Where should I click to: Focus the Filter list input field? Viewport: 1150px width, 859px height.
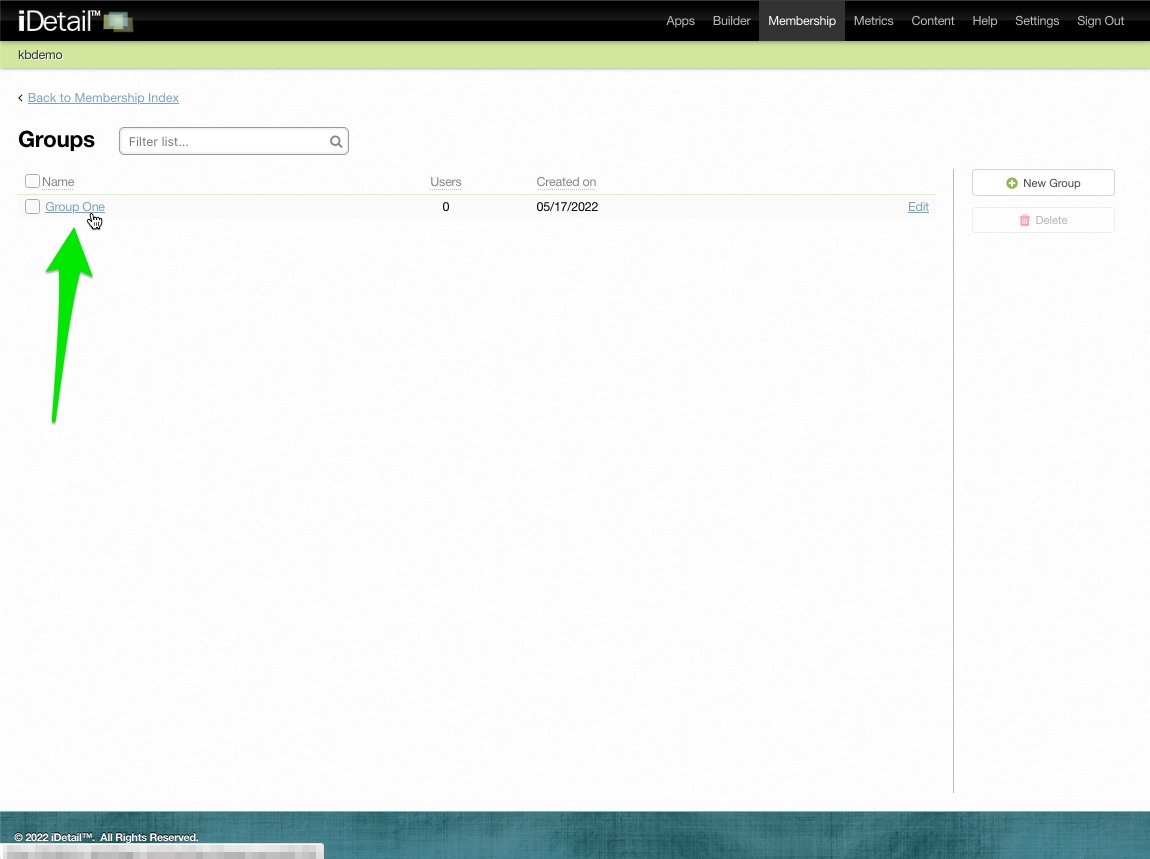coord(233,142)
